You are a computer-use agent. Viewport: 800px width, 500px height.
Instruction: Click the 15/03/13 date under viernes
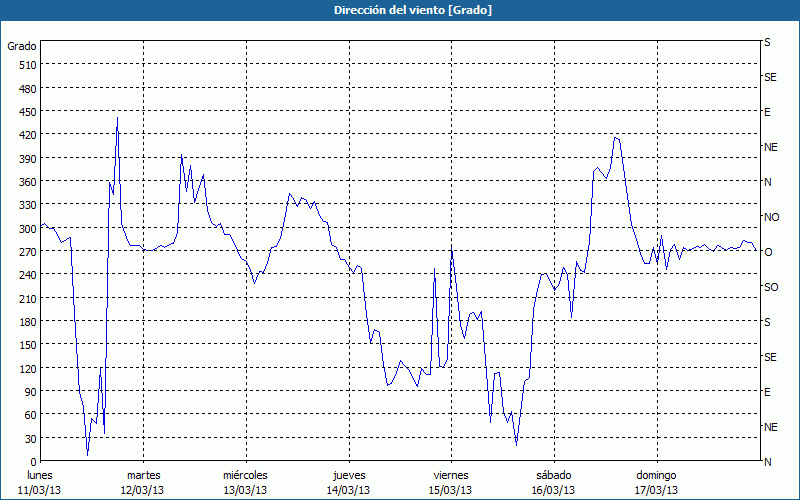[x=450, y=490]
